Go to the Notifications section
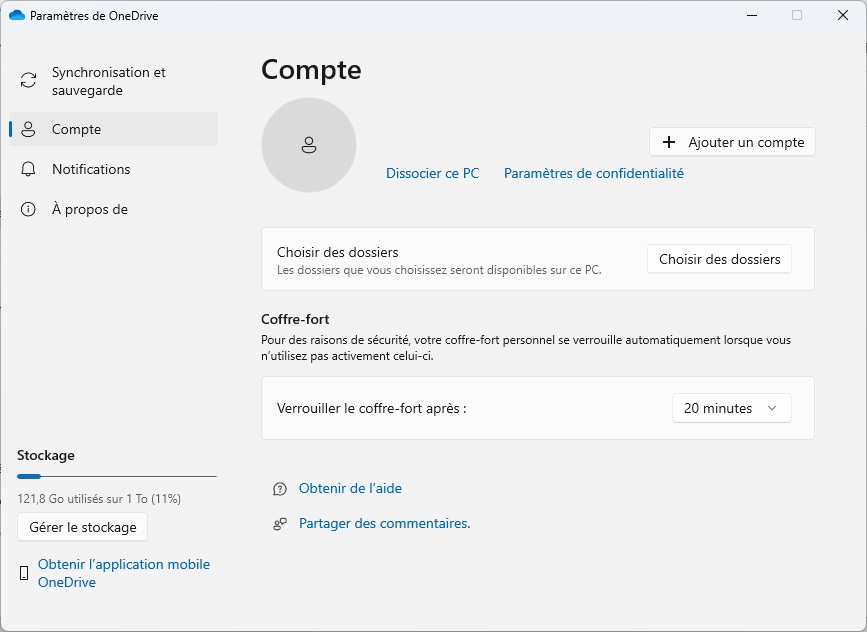This screenshot has width=867, height=632. (x=113, y=169)
